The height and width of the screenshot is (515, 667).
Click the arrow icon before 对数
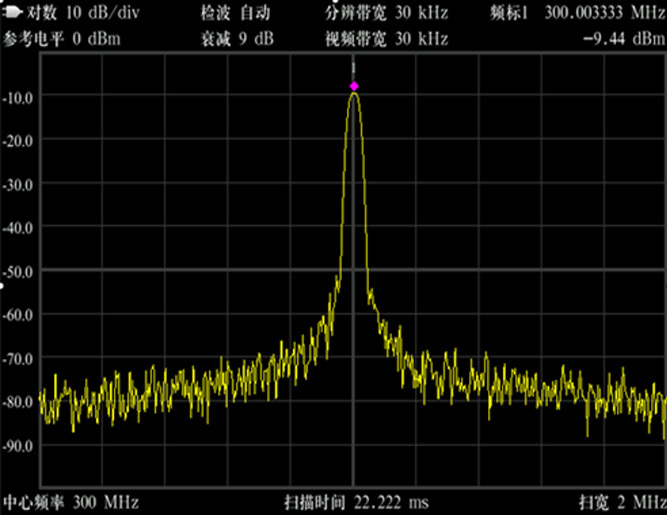point(13,13)
